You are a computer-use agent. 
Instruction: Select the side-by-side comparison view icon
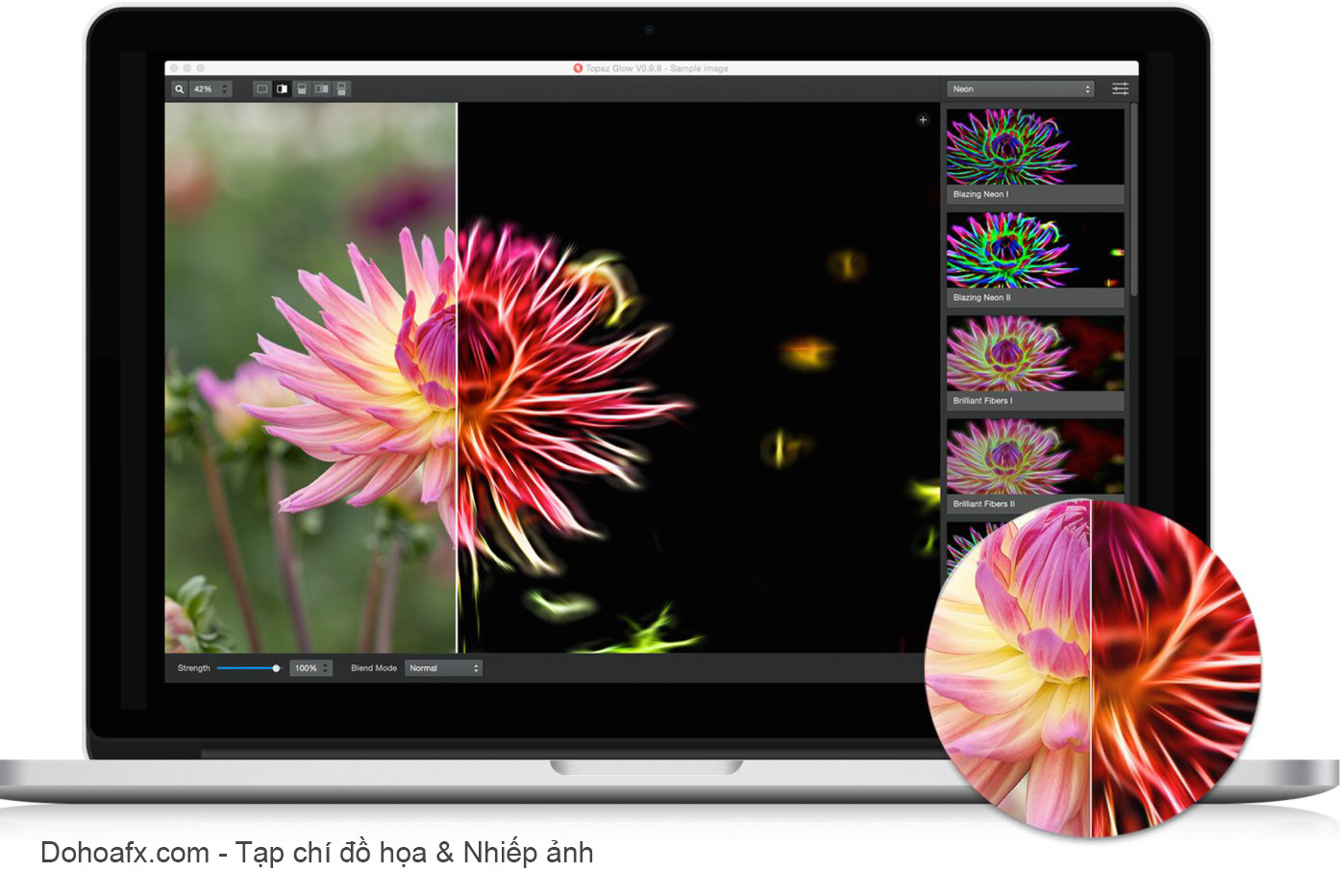coord(322,88)
